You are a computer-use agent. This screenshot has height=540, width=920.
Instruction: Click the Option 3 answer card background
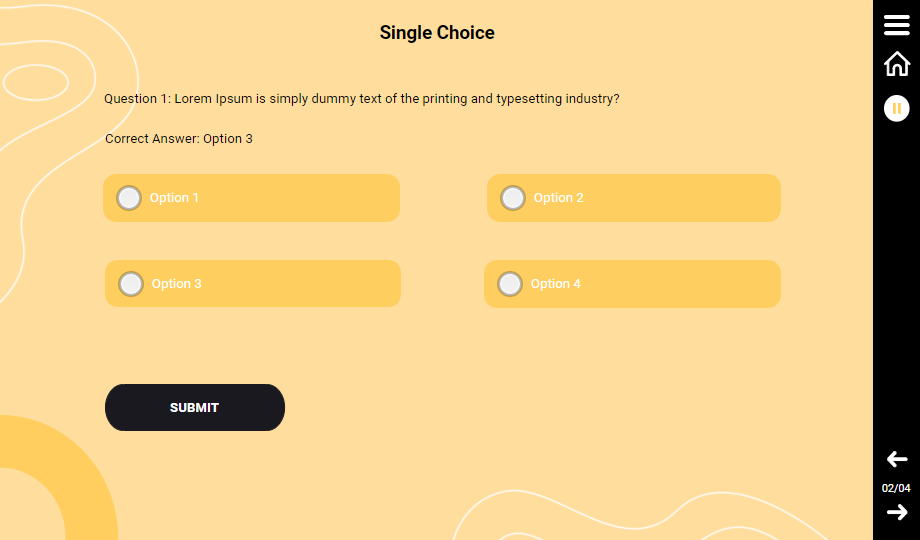(300, 284)
